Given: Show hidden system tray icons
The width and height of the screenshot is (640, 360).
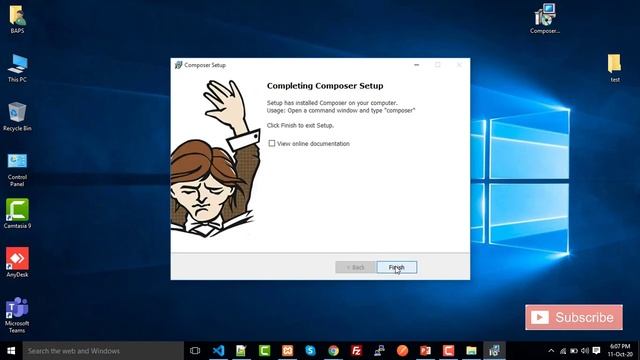Looking at the screenshot, I should (551, 351).
